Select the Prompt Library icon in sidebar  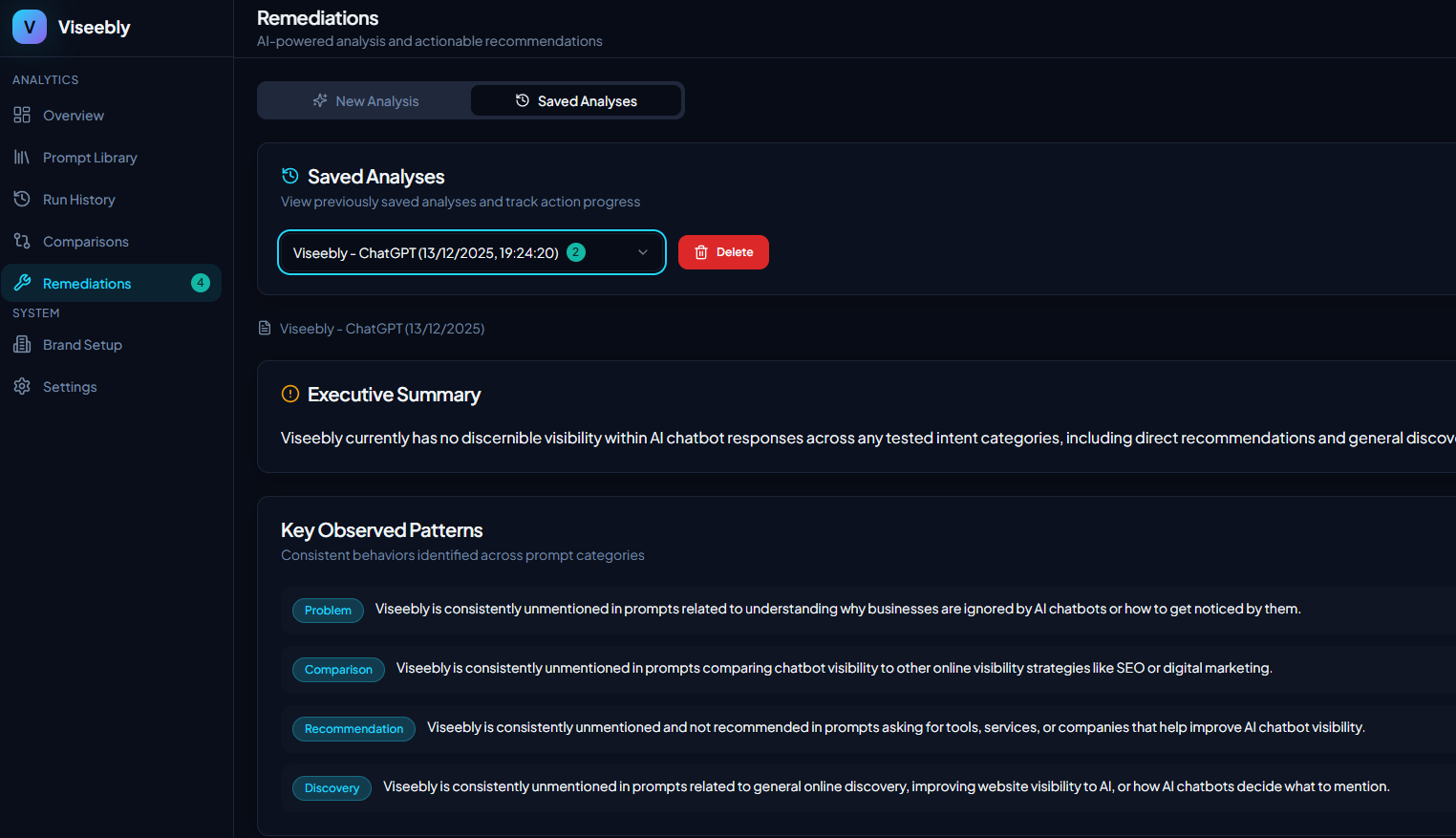(23, 157)
